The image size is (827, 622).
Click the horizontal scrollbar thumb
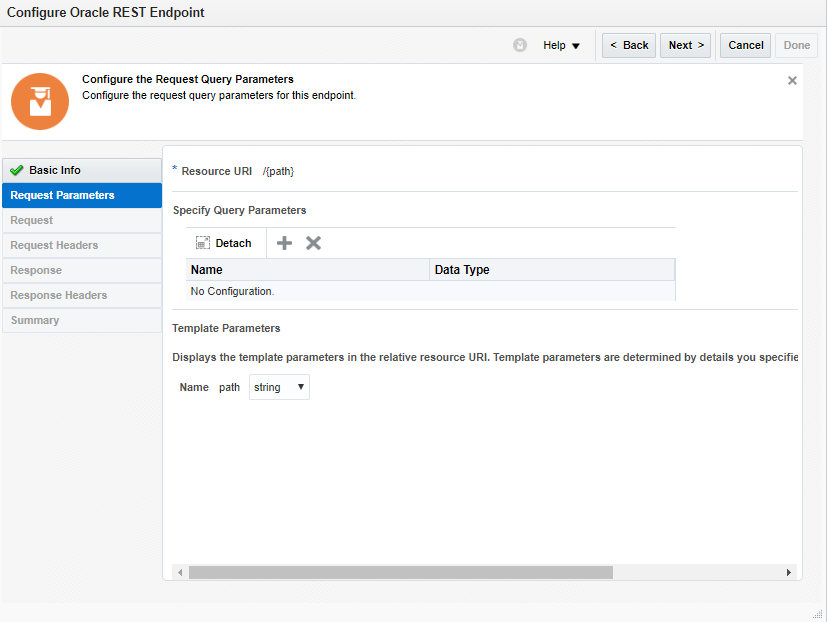point(401,572)
